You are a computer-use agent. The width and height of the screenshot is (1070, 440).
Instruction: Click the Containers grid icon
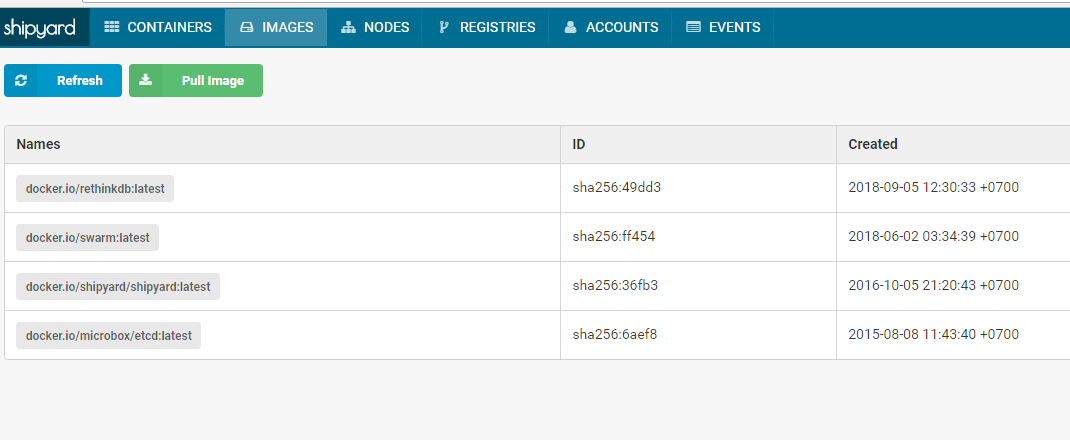tap(111, 27)
